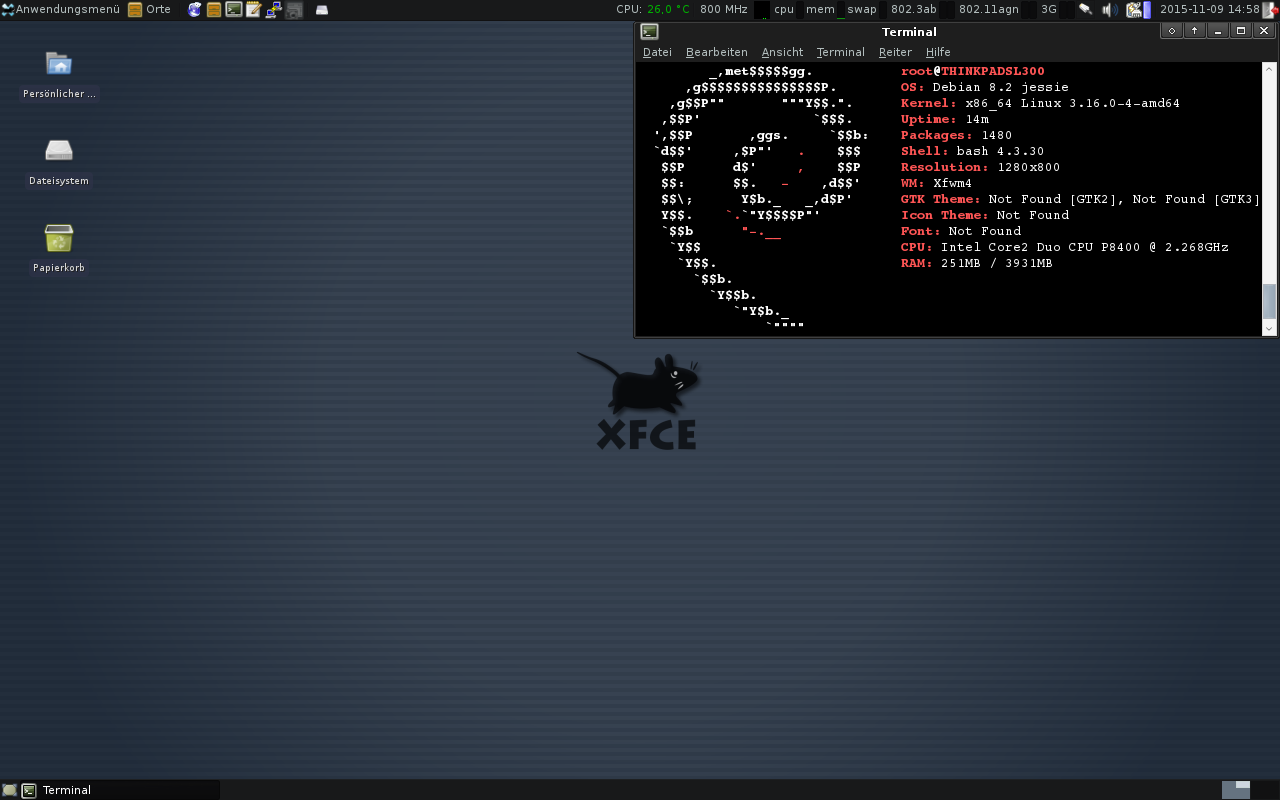
Task: Open the file manager launcher in the panel
Action: (214, 9)
